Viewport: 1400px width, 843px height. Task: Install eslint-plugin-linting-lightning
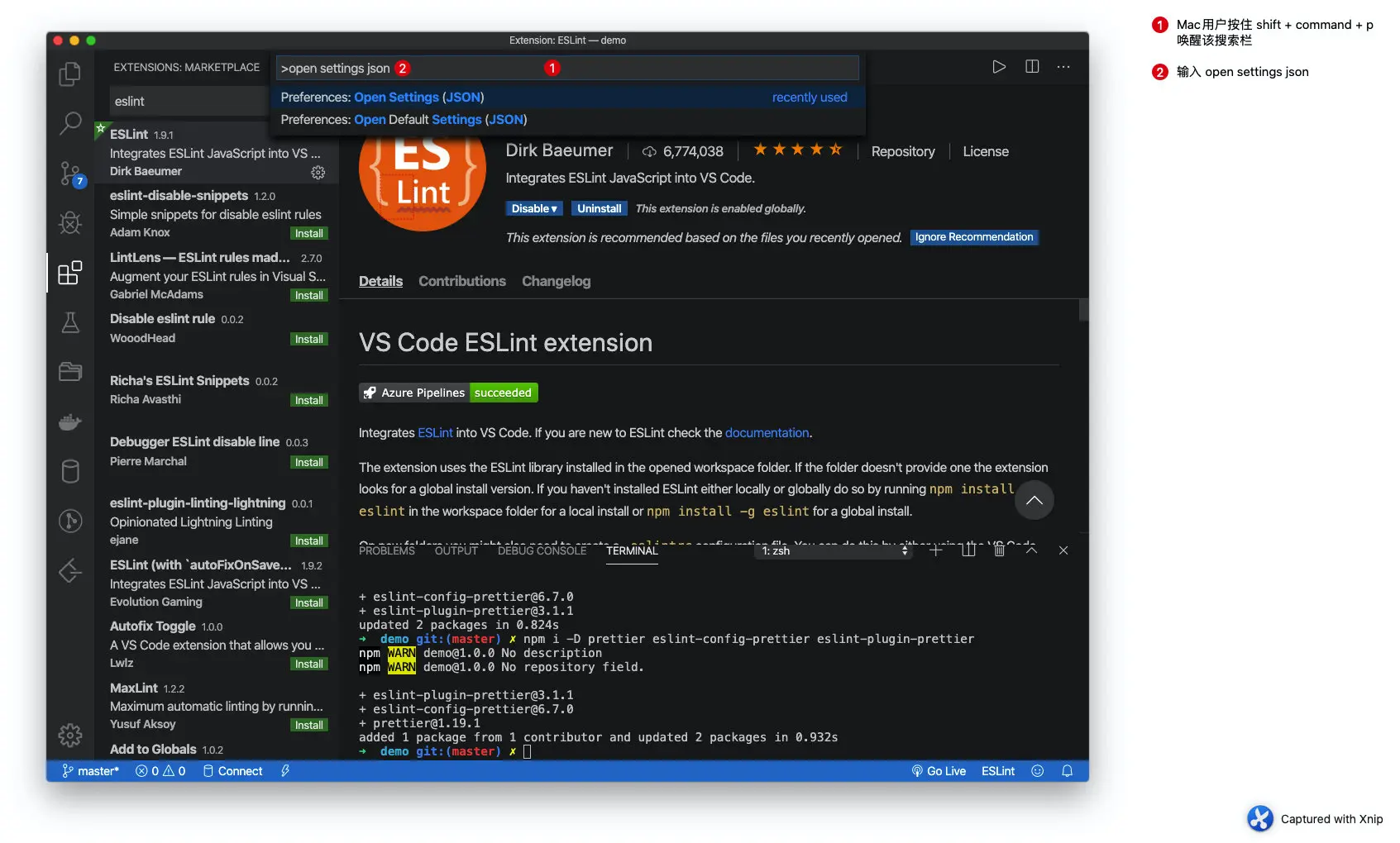pyautogui.click(x=309, y=541)
